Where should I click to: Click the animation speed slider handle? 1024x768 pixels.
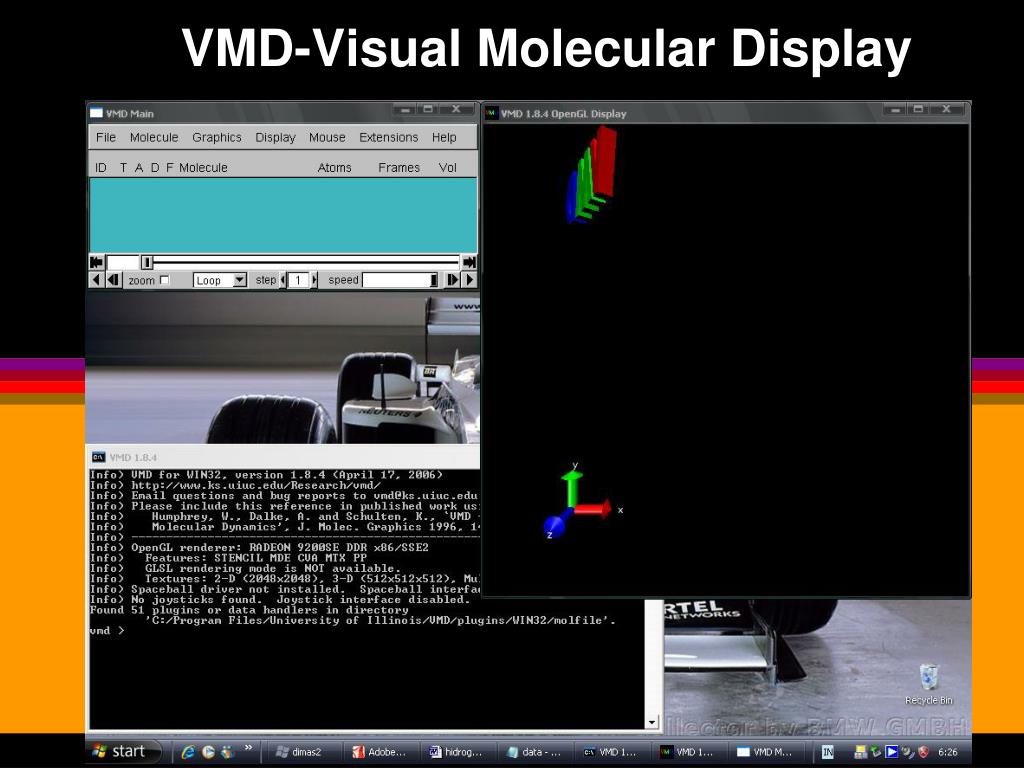pyautogui.click(x=434, y=280)
